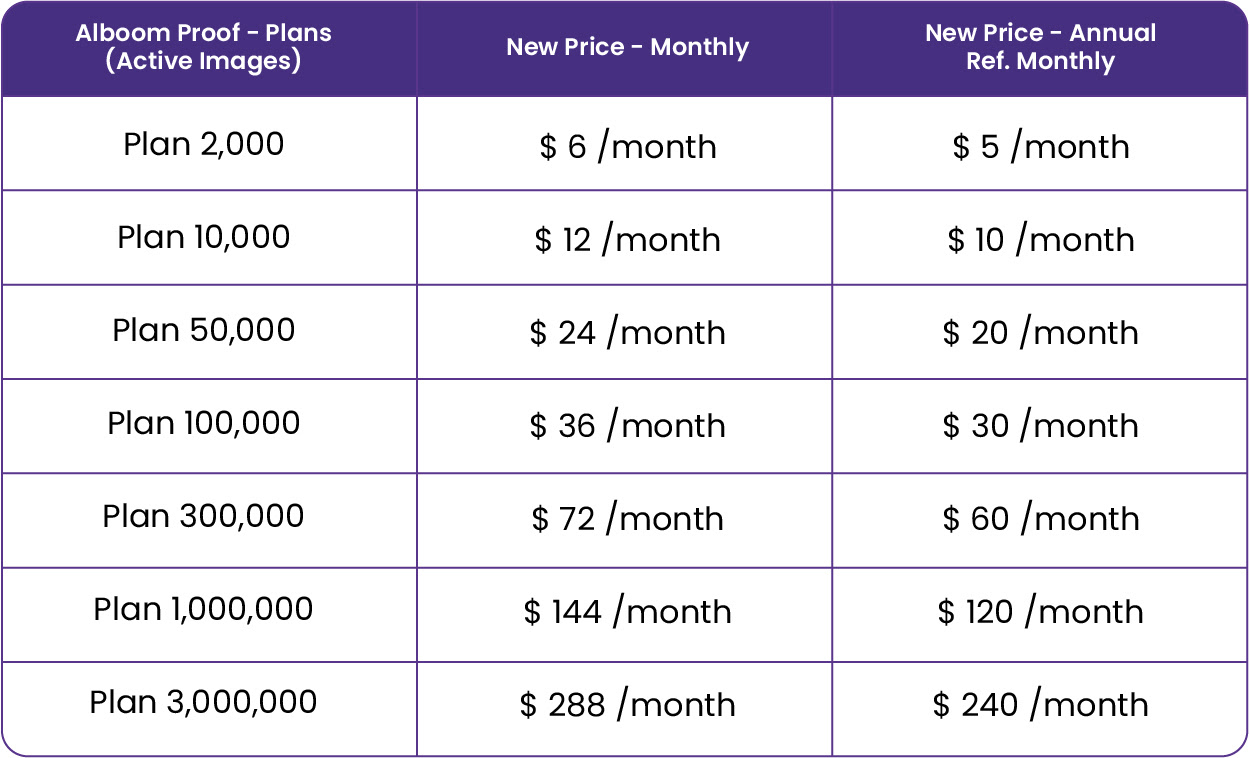The height and width of the screenshot is (758, 1249).
Task: Click the $ 120 /month annual price
Action: tap(1040, 612)
